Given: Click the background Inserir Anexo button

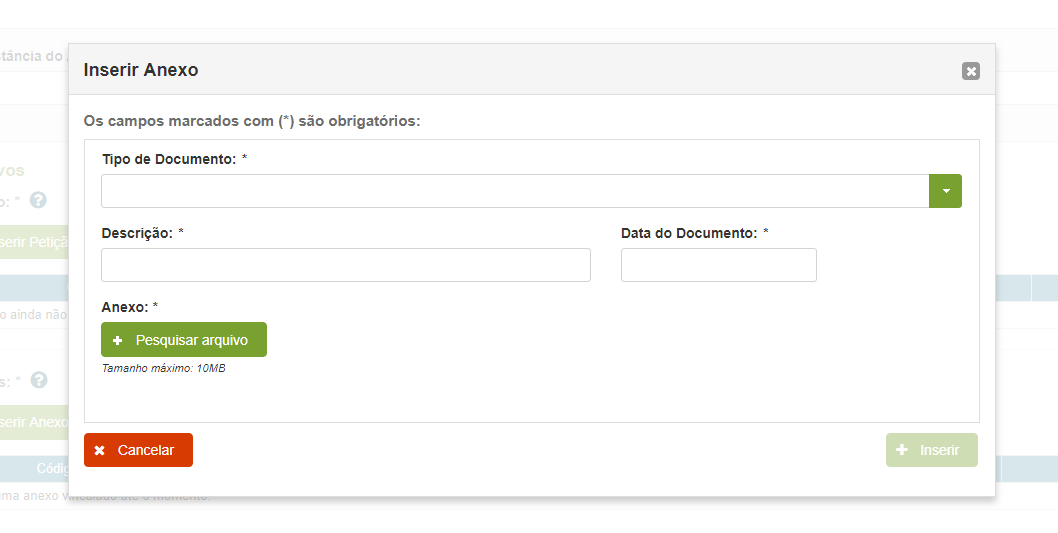Looking at the screenshot, I should (34, 422).
